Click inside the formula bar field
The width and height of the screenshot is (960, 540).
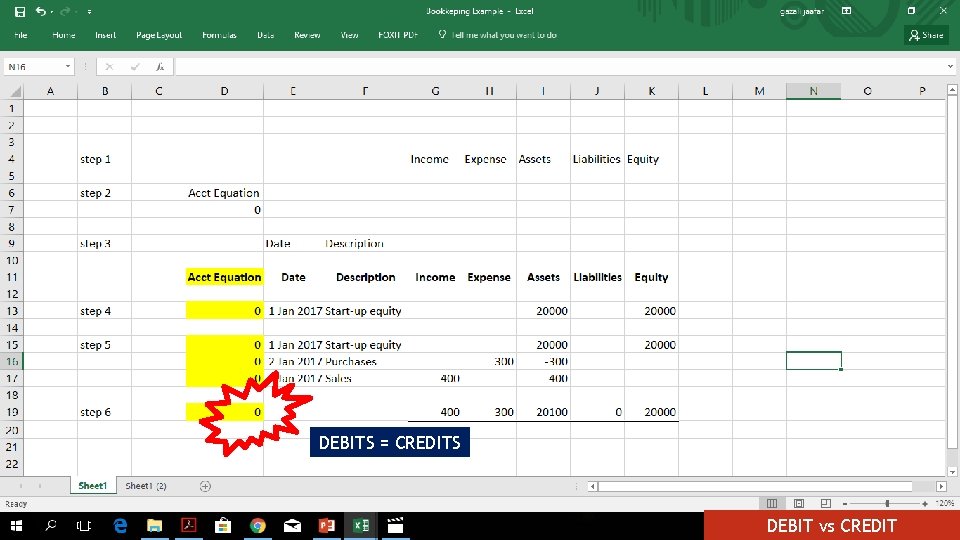coord(560,67)
